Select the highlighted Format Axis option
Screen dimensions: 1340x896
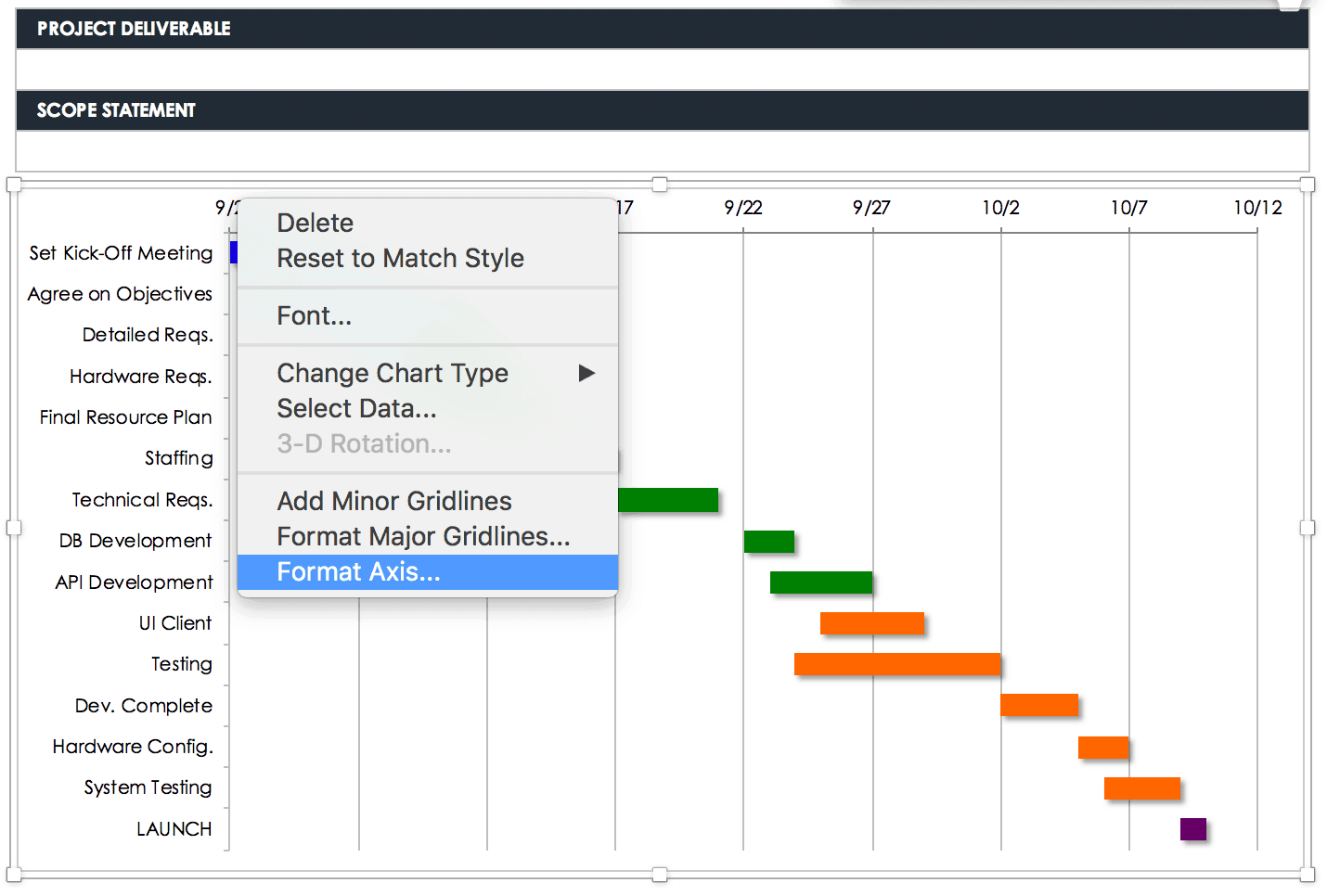pos(358,571)
